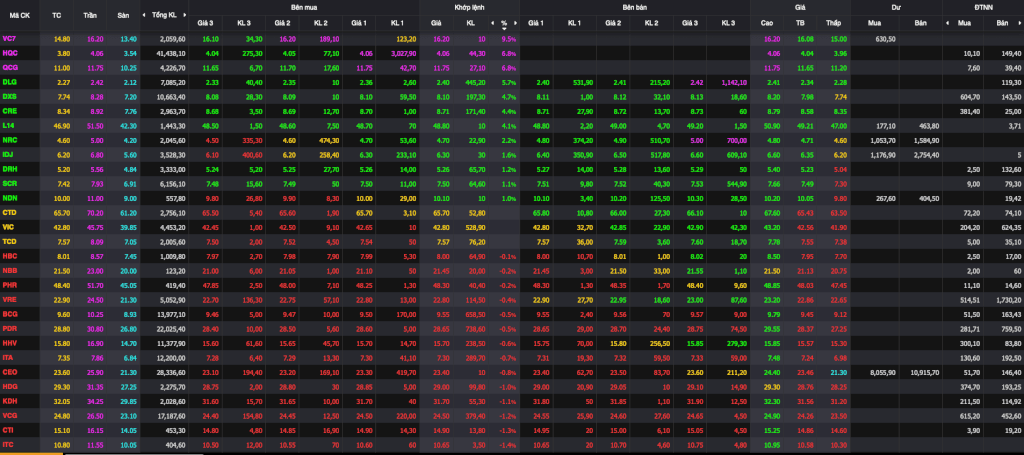1024x455 pixels.
Task: Open stock symbol VC7
Action: [9, 39]
